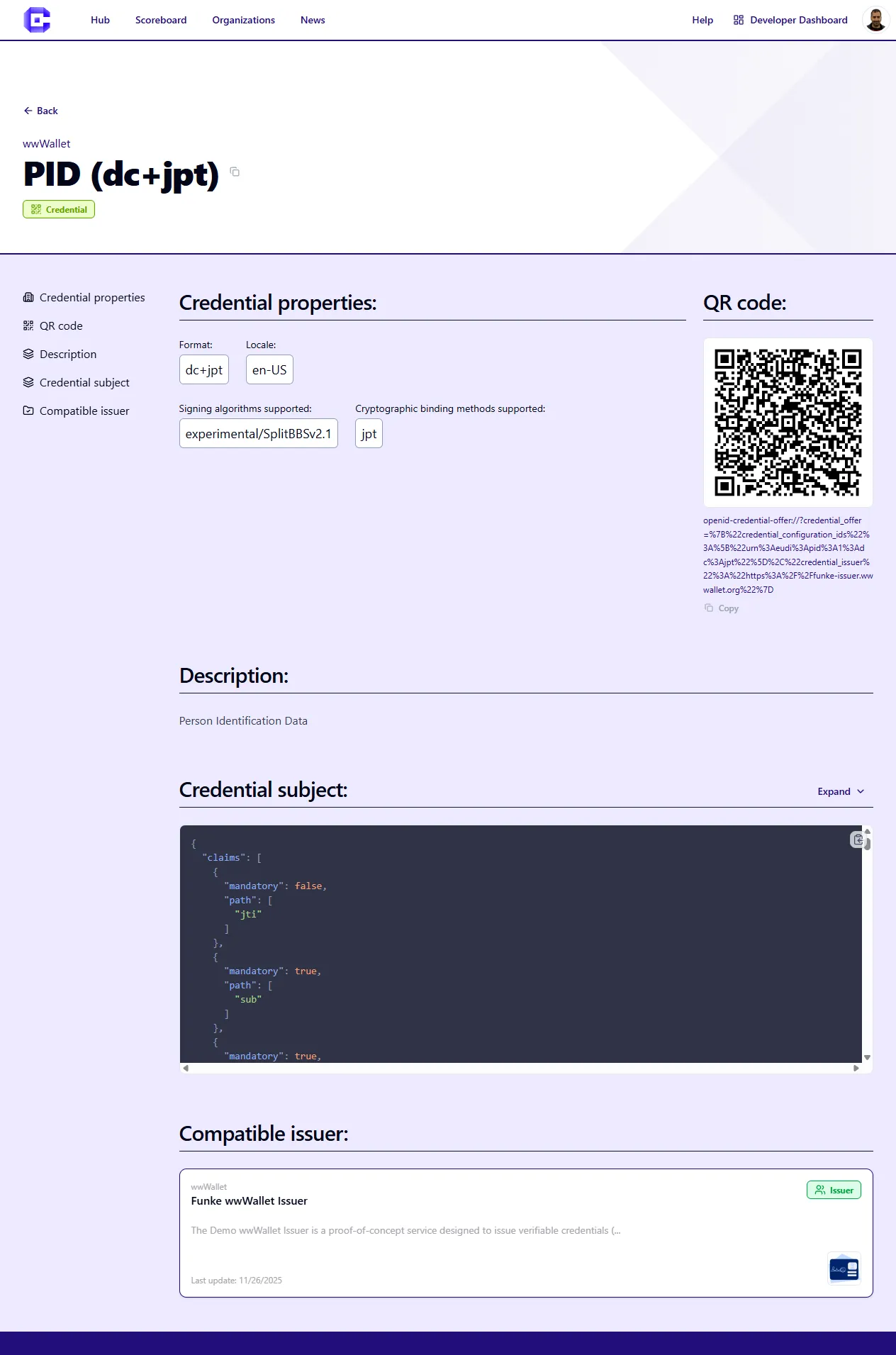Screen dimensions: 896x1355
Task: Click the "jti" value in JSON
Action: click(248, 914)
